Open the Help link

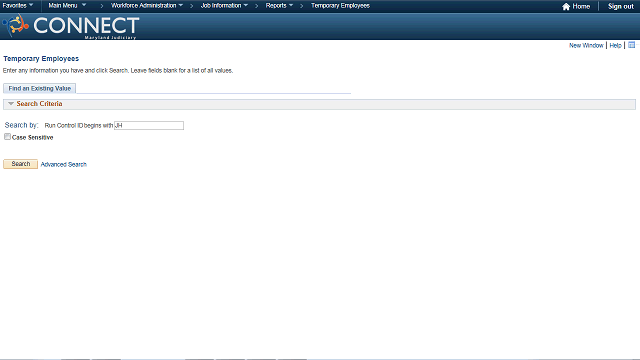click(x=615, y=45)
